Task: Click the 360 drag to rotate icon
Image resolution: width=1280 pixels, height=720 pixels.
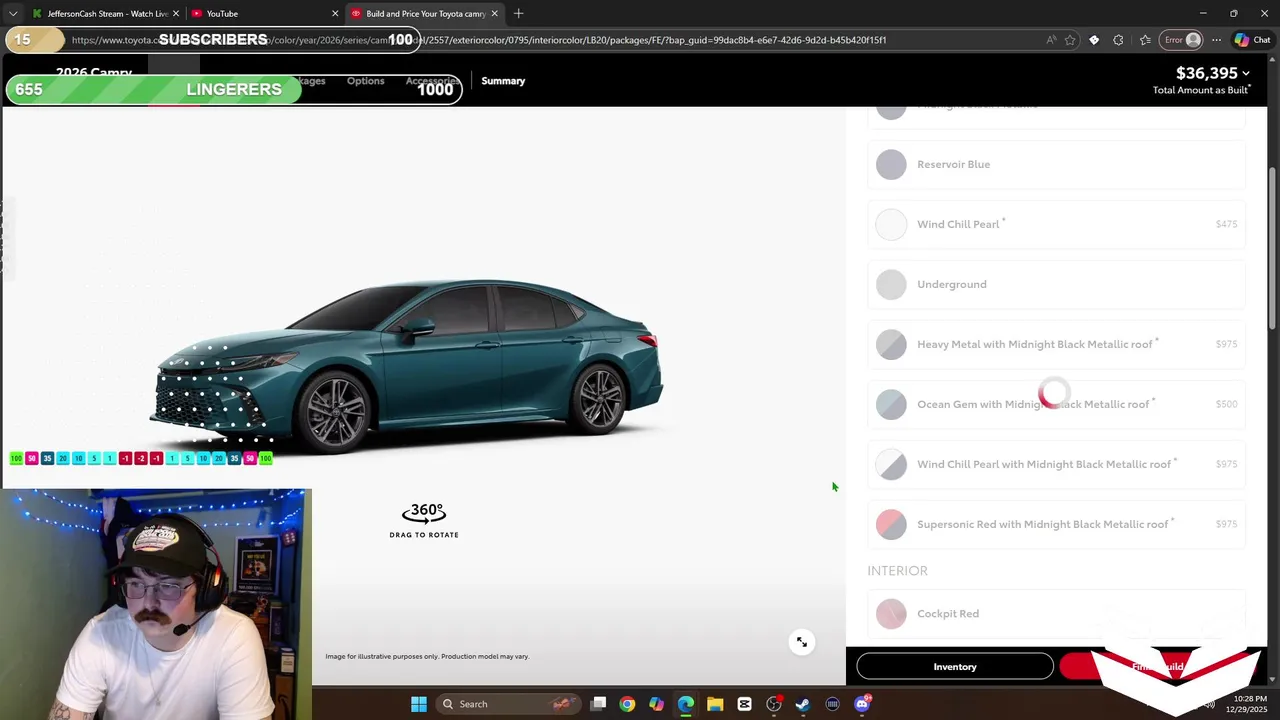Action: pos(424,520)
